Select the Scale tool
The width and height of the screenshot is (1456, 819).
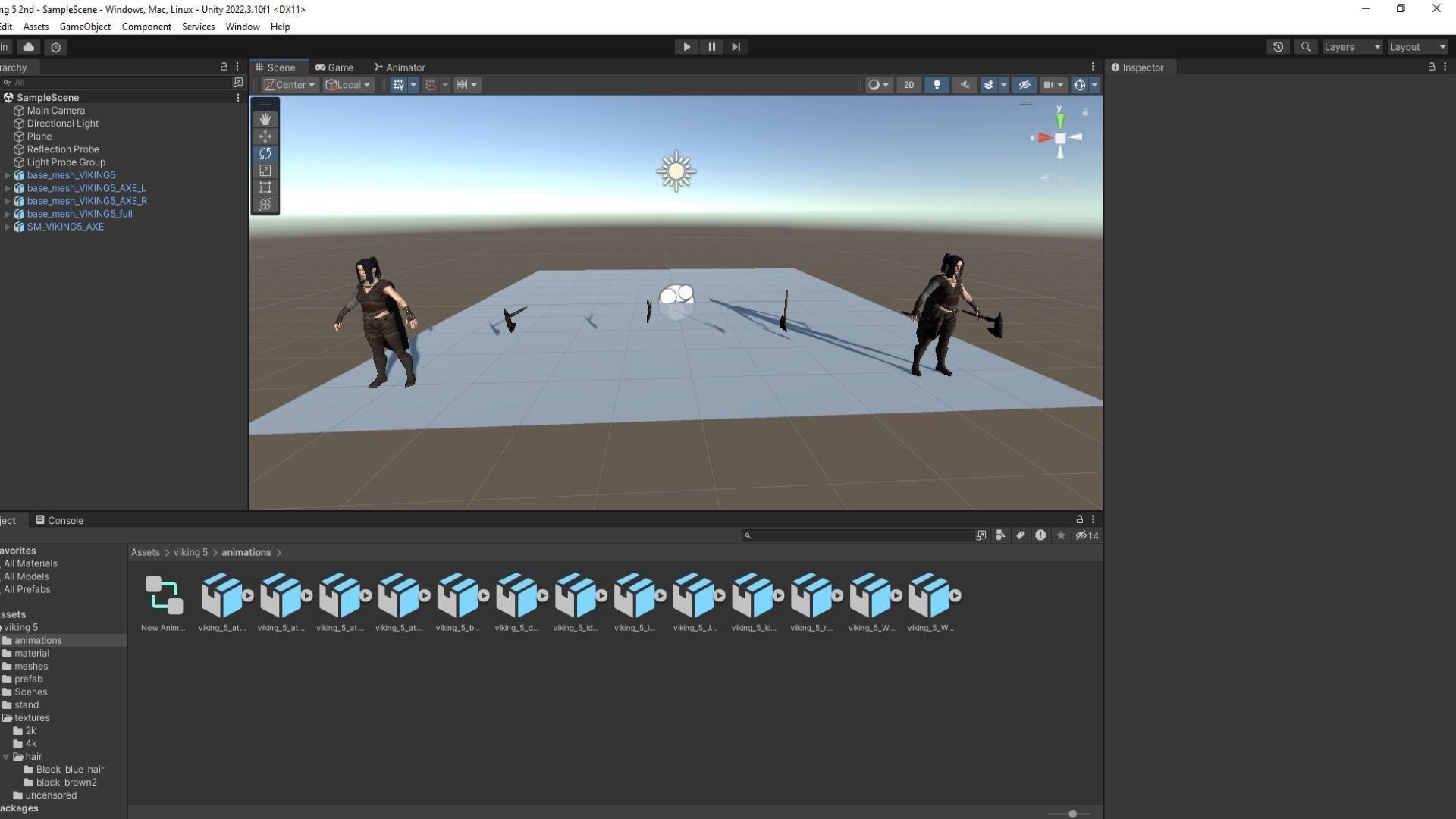tap(265, 171)
